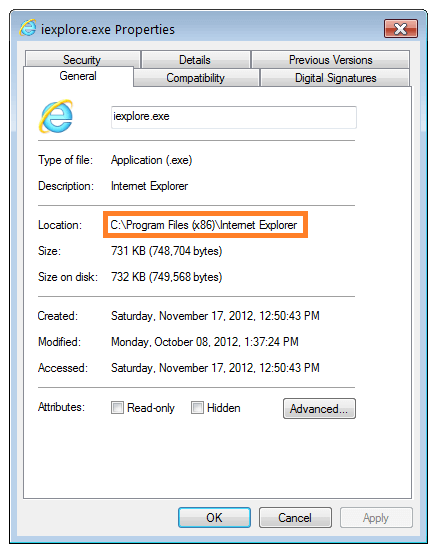Open the Advanced attributes dialog
The image size is (437, 553).
(x=319, y=408)
